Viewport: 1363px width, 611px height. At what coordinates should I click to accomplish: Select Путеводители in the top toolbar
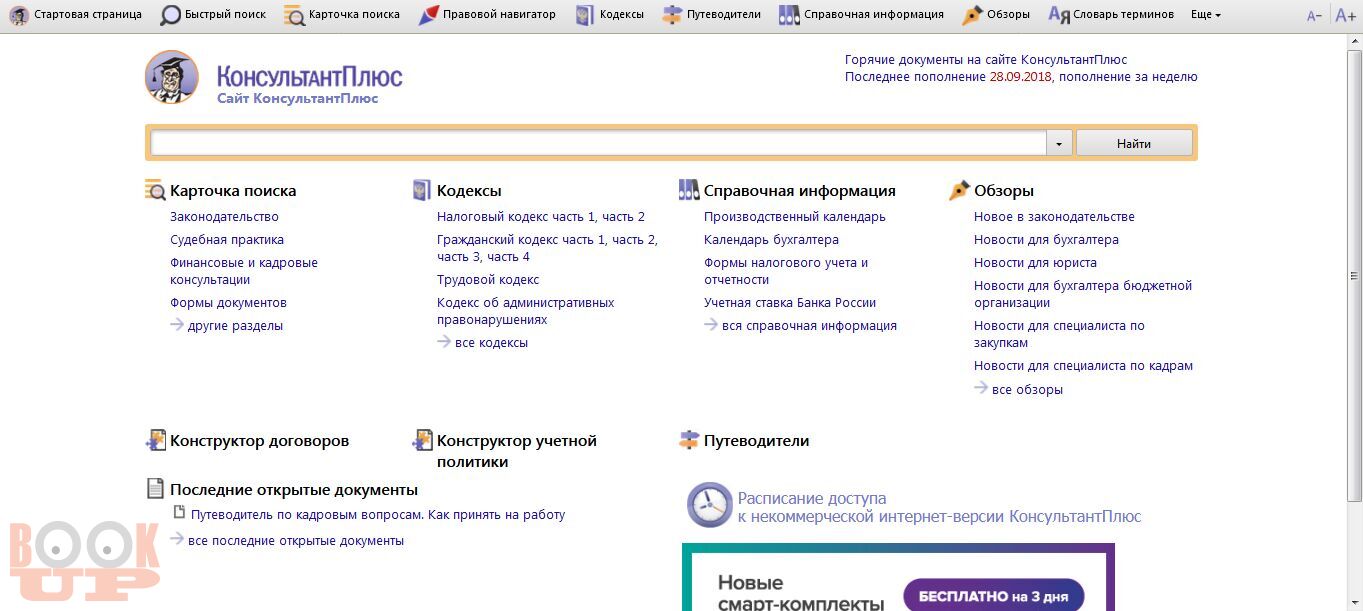point(712,15)
